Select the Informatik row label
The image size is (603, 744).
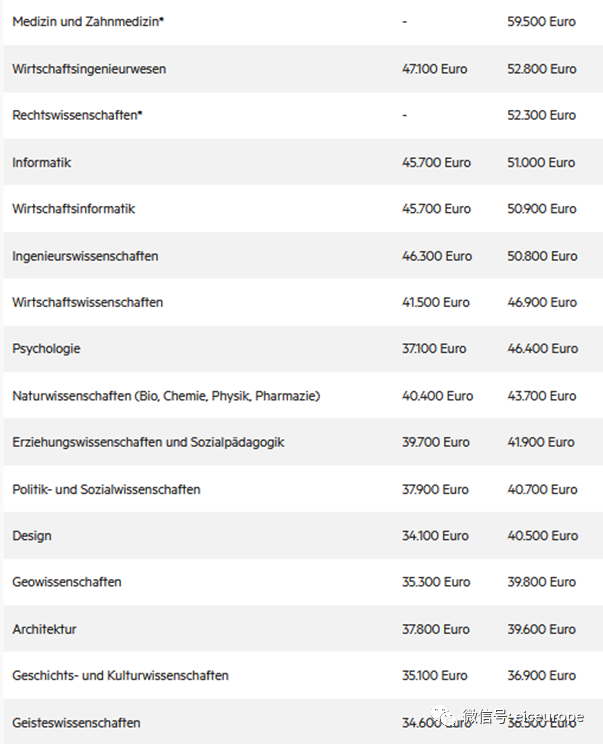coord(42,162)
